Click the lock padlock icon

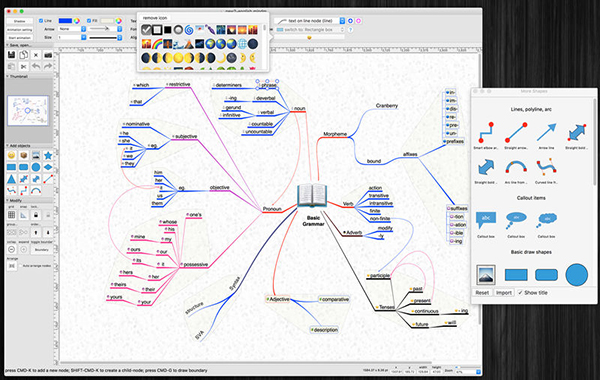[x=36, y=215]
